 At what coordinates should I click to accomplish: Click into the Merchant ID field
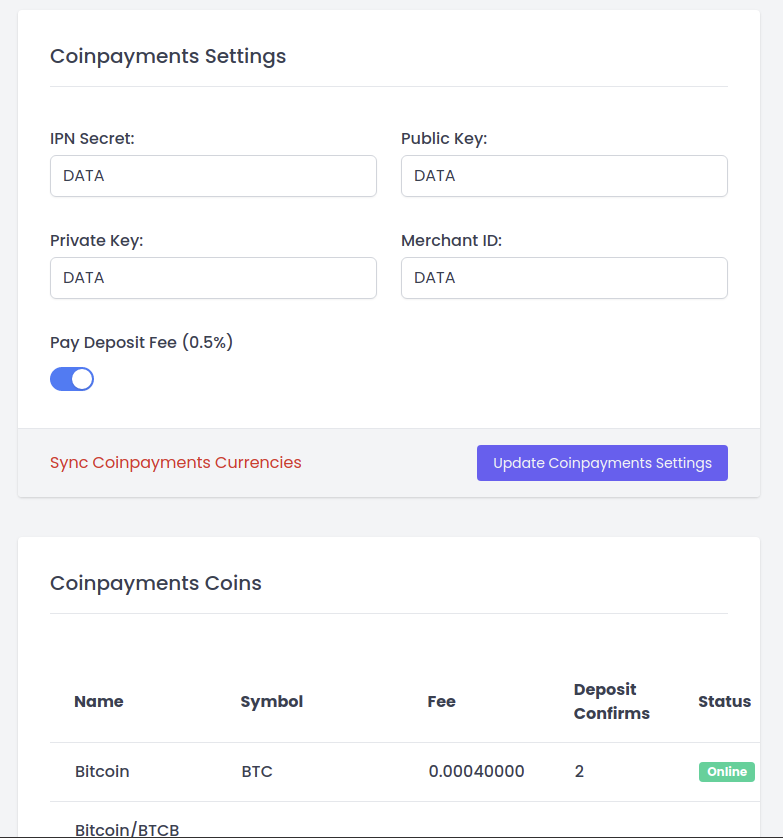[564, 278]
